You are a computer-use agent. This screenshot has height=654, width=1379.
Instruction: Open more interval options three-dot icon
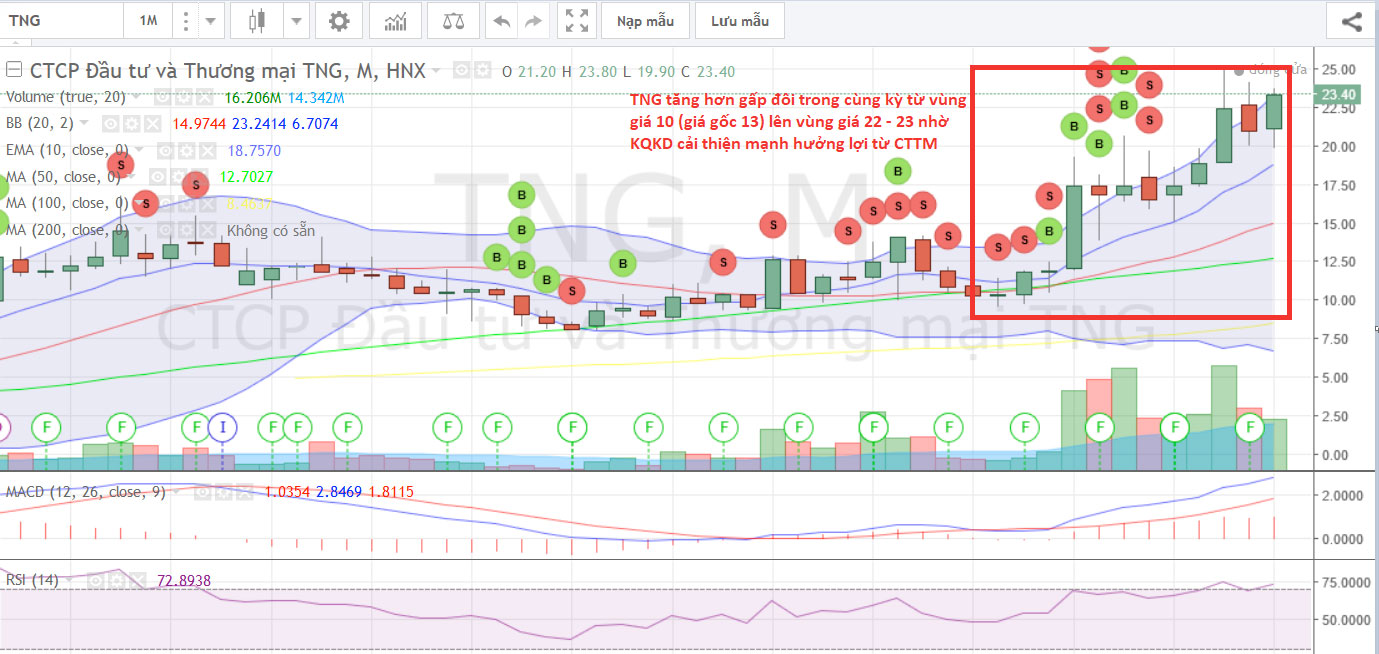tap(184, 20)
